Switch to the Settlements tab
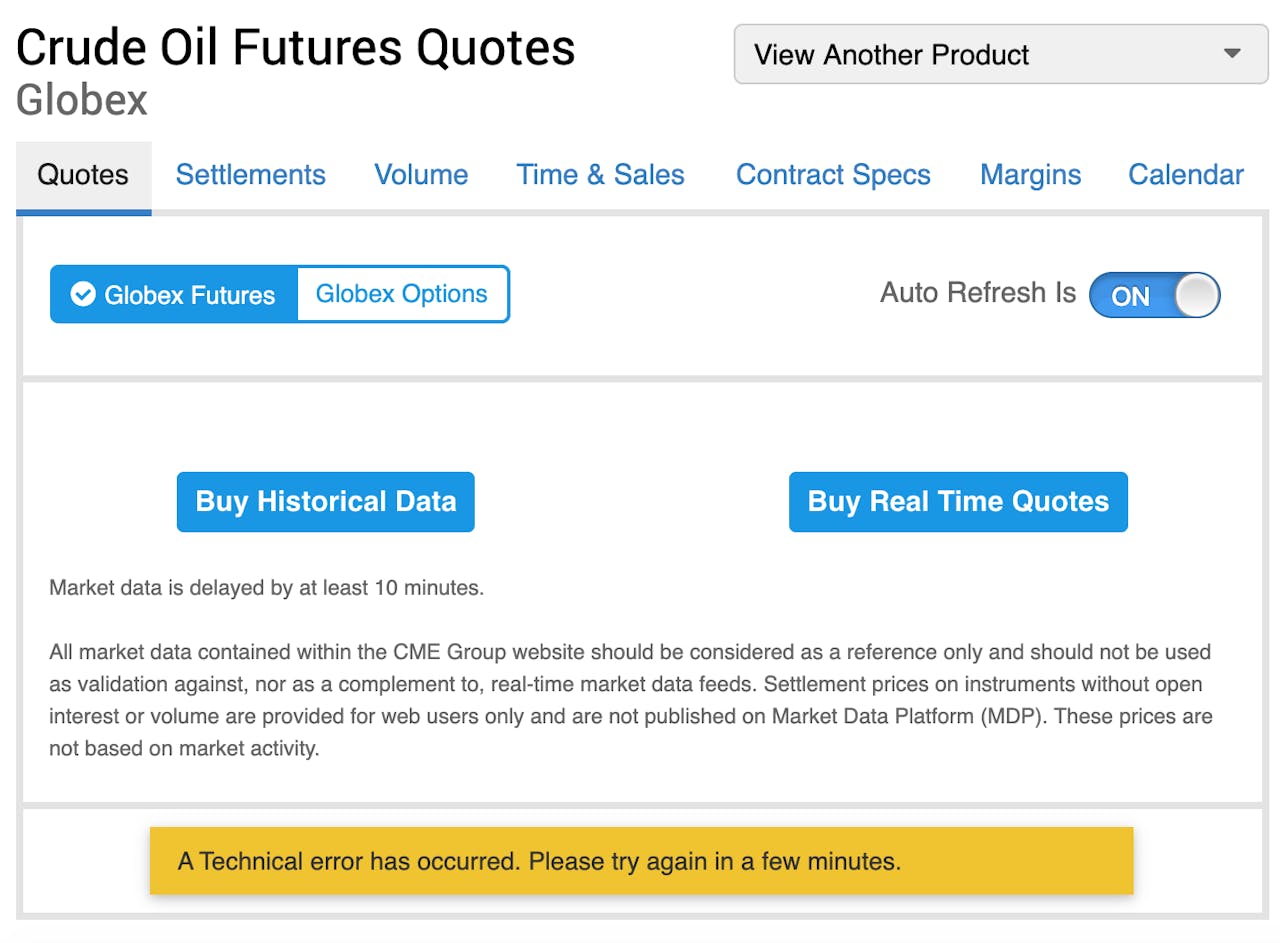 point(251,175)
